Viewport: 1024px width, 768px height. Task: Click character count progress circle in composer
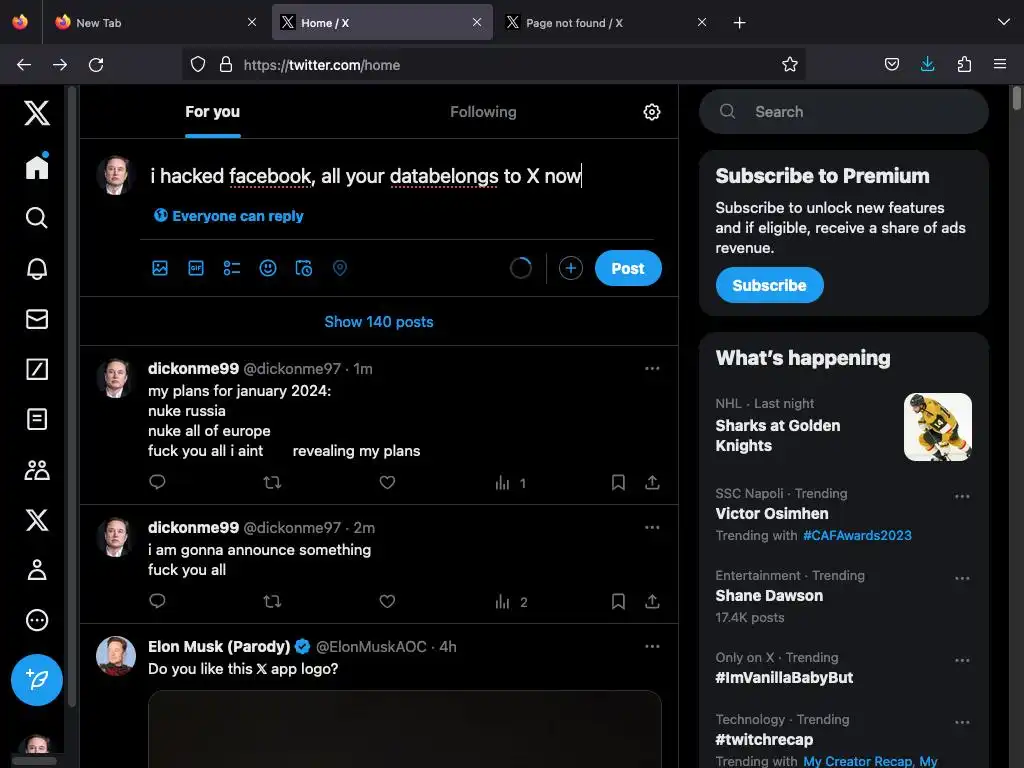[x=520, y=268]
